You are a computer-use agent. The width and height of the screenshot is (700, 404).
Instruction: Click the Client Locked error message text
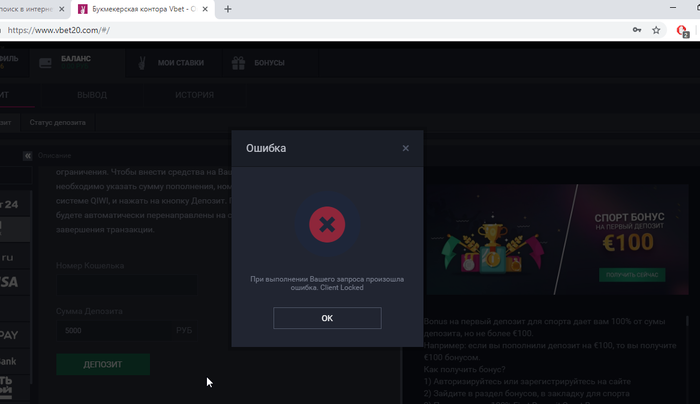click(327, 283)
